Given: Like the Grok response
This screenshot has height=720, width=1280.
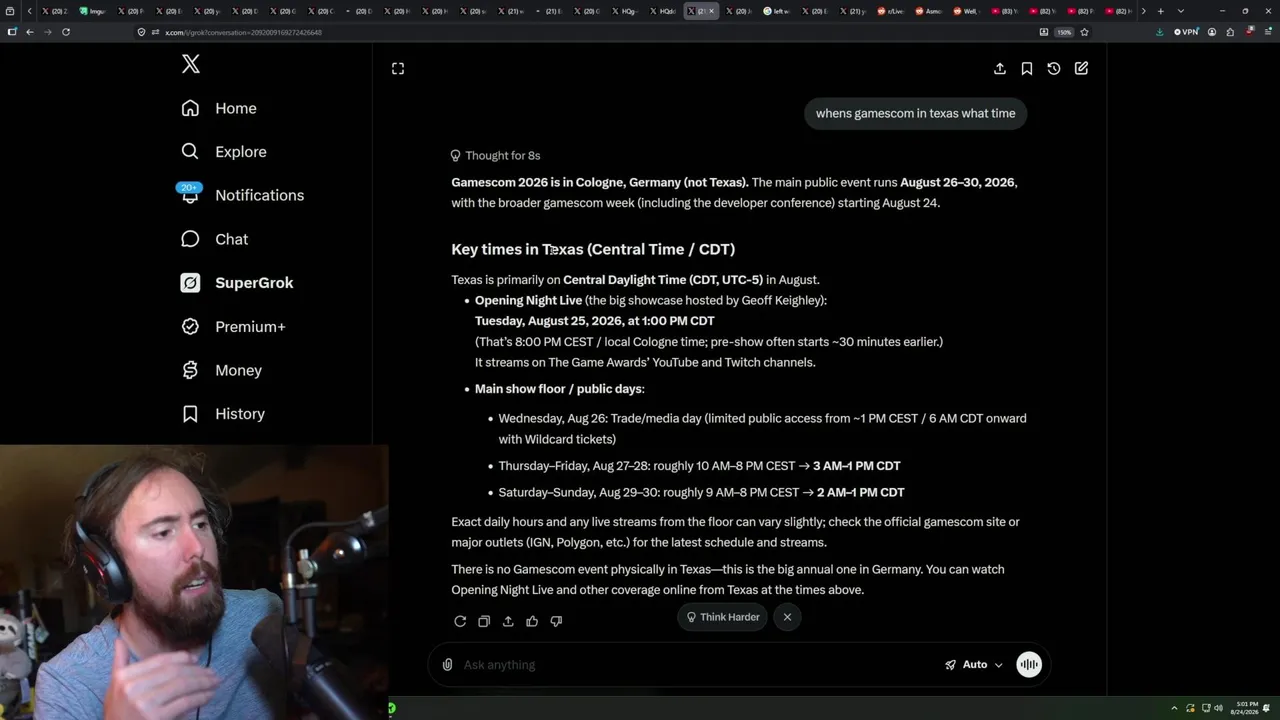Looking at the screenshot, I should (x=532, y=621).
